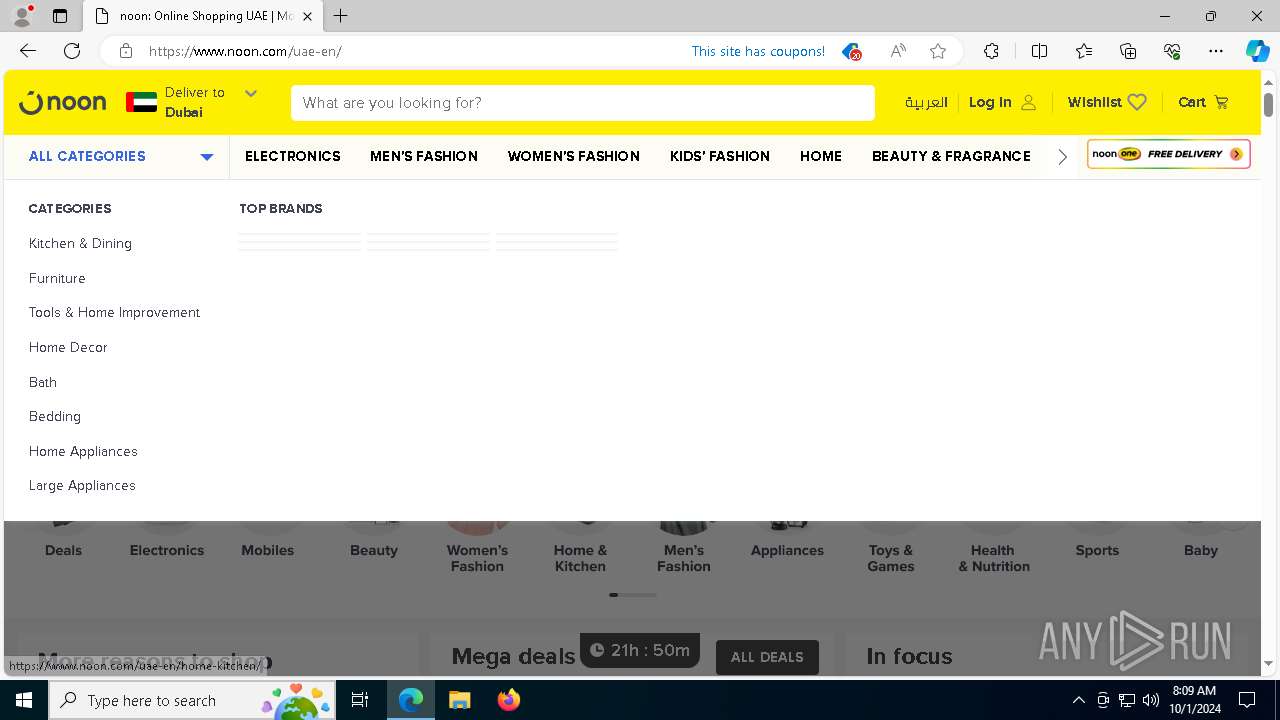Click 'This site has coupons!' notice

[758, 51]
